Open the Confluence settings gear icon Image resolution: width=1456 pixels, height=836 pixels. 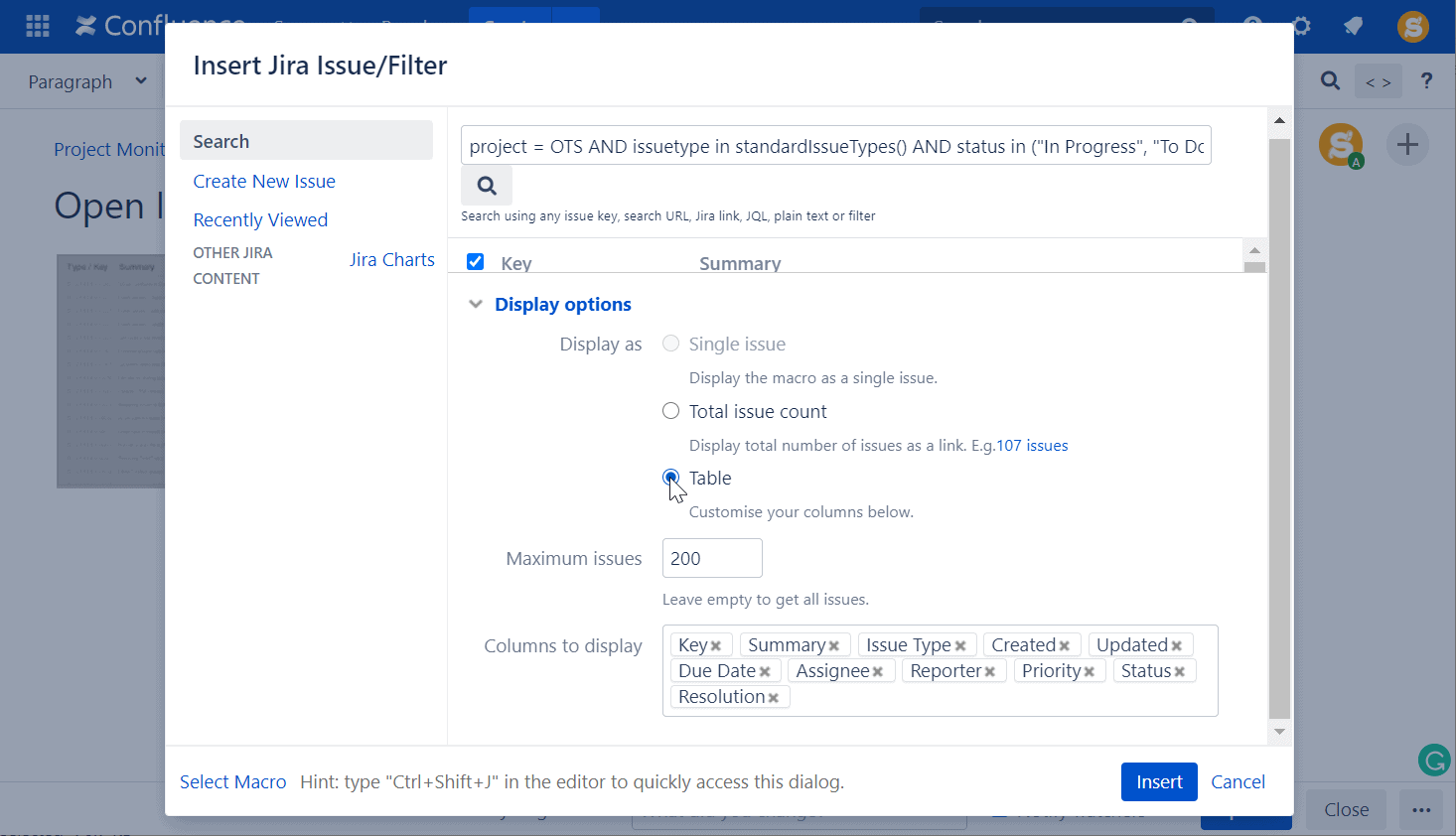click(1301, 27)
